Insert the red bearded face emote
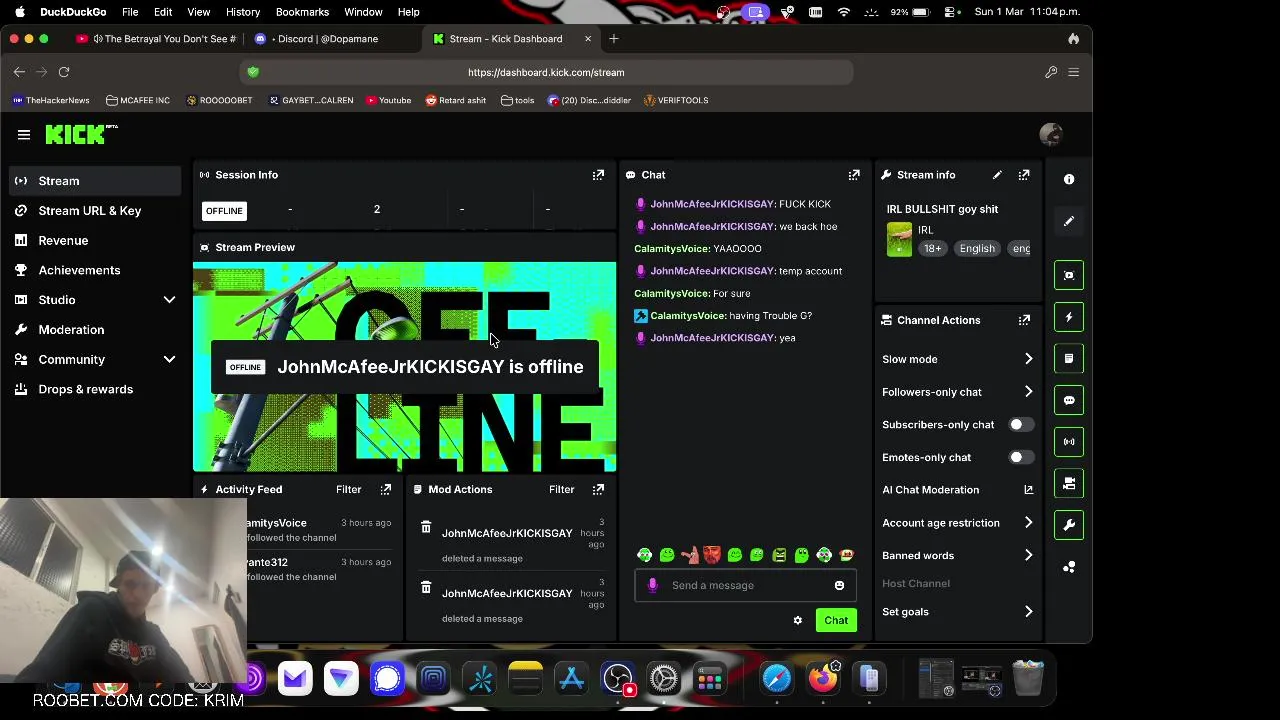The width and height of the screenshot is (1280, 720). [712, 555]
